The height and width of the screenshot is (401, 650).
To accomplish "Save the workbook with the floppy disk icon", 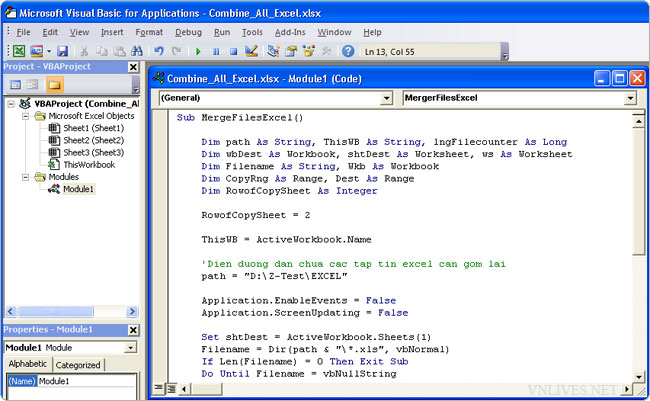I will pyautogui.click(x=63, y=51).
